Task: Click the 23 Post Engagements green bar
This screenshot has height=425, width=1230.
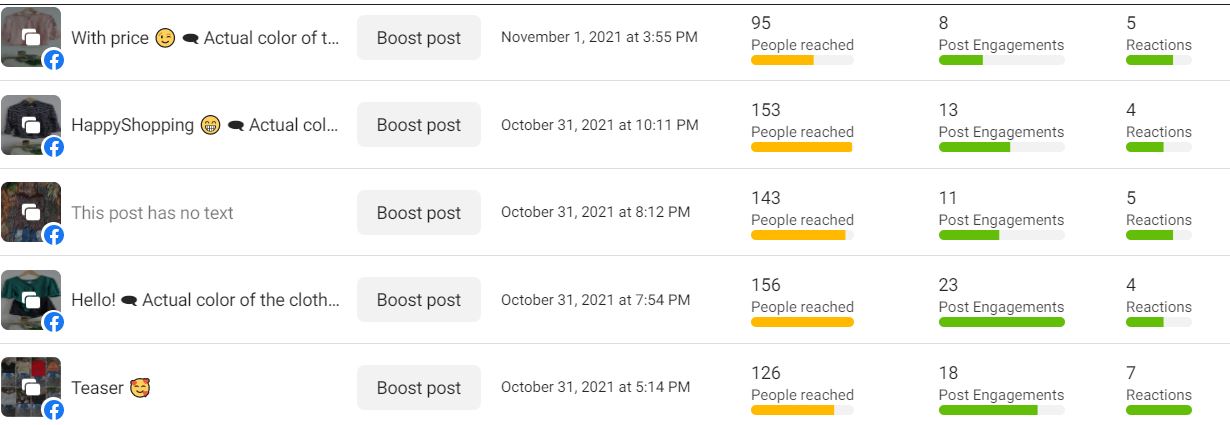Action: click(1001, 322)
